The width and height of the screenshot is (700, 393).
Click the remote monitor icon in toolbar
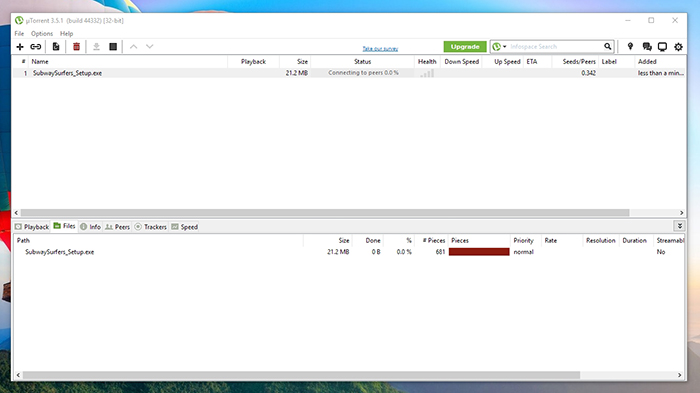[x=662, y=46]
